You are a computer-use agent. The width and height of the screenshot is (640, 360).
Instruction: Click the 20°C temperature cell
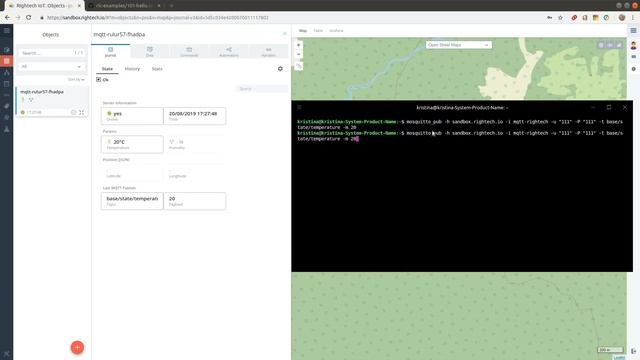(x=132, y=144)
